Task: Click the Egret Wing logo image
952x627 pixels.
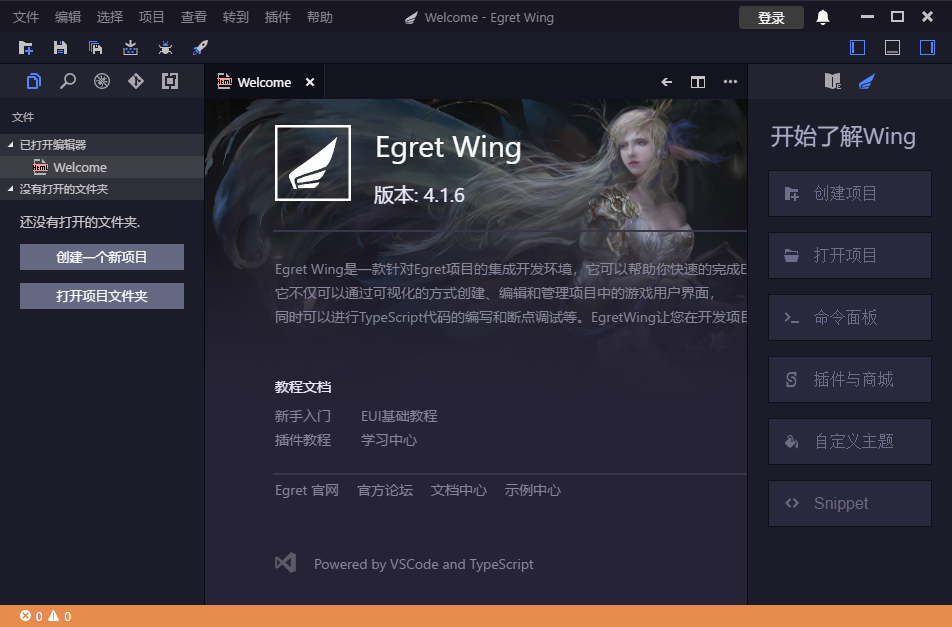Action: pos(313,163)
